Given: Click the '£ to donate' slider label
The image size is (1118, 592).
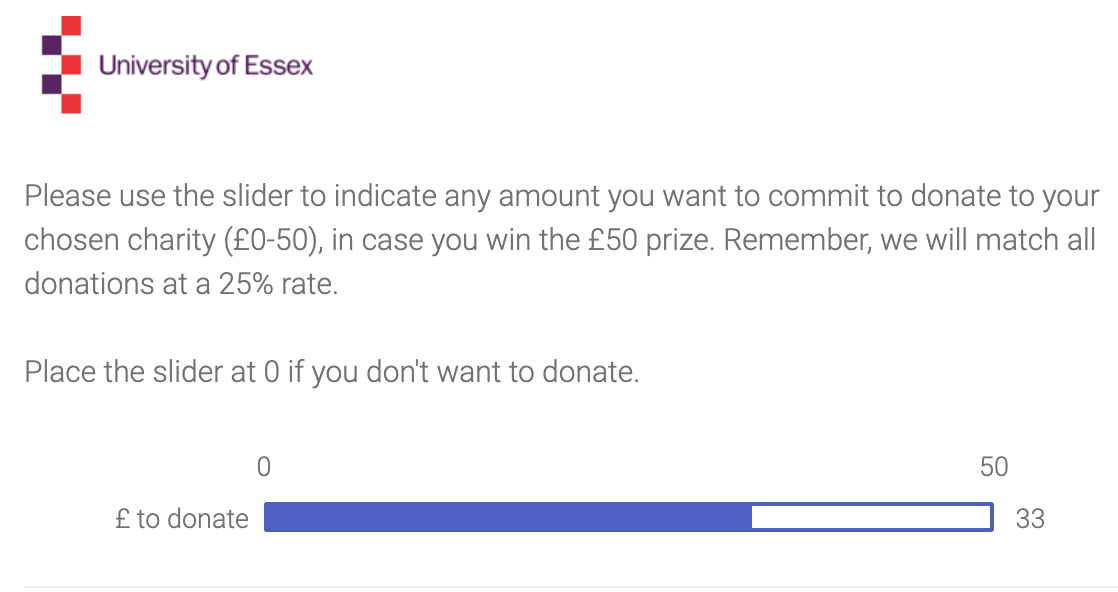Looking at the screenshot, I should tap(182, 519).
